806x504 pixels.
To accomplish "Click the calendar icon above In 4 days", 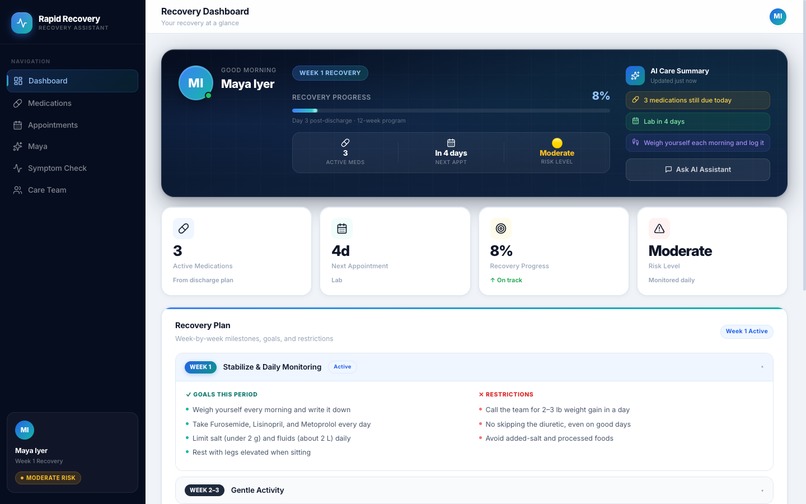I will point(451,142).
